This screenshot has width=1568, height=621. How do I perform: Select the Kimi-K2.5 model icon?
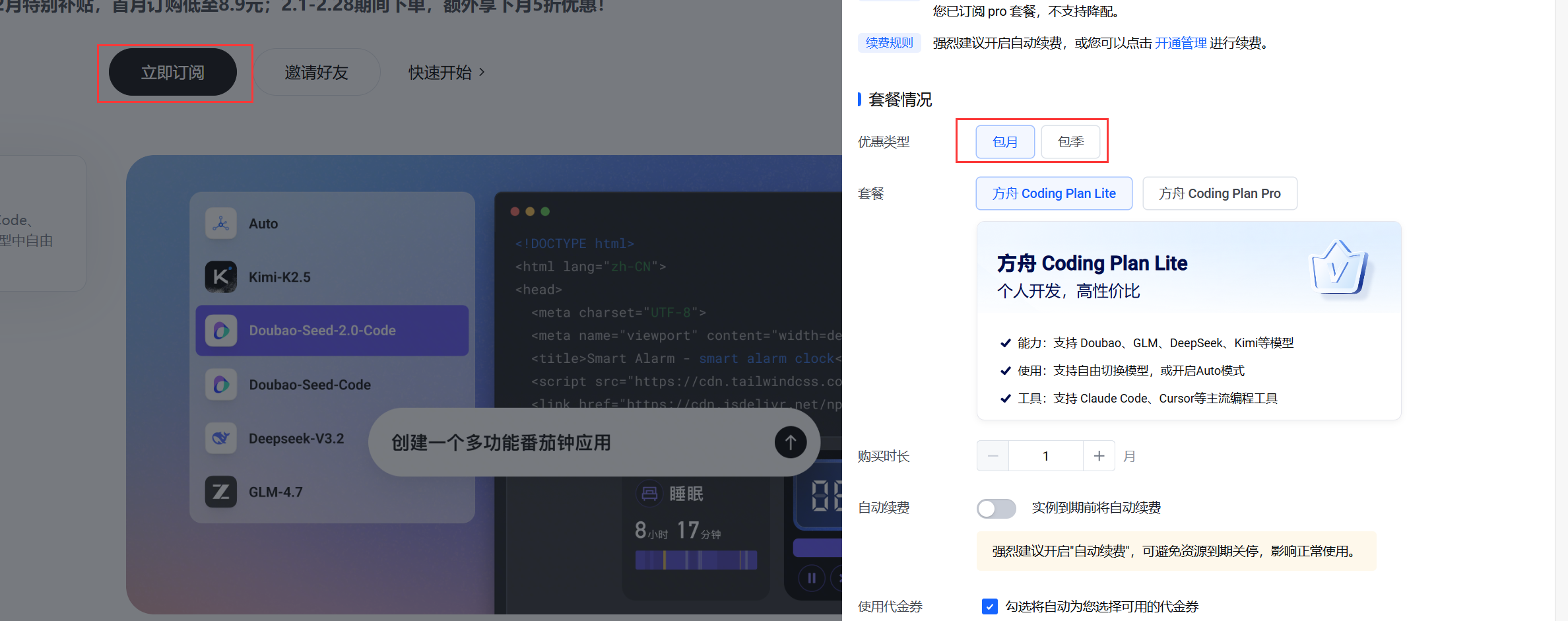221,277
